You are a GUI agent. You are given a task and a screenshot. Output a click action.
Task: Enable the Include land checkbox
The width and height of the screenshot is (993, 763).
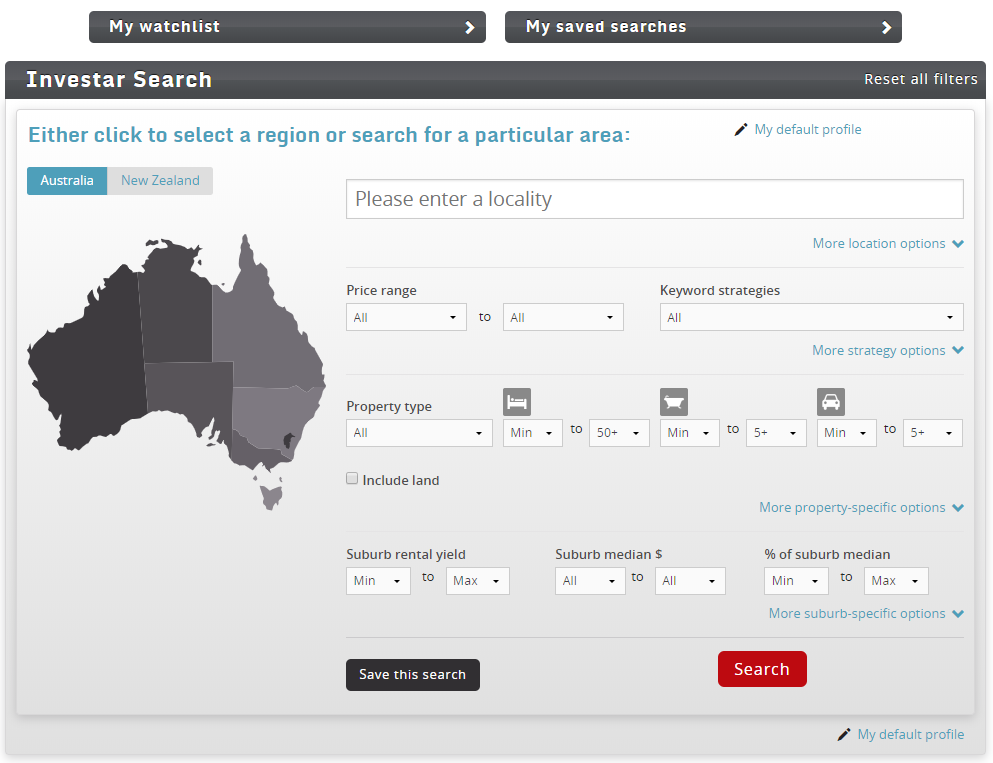point(352,479)
